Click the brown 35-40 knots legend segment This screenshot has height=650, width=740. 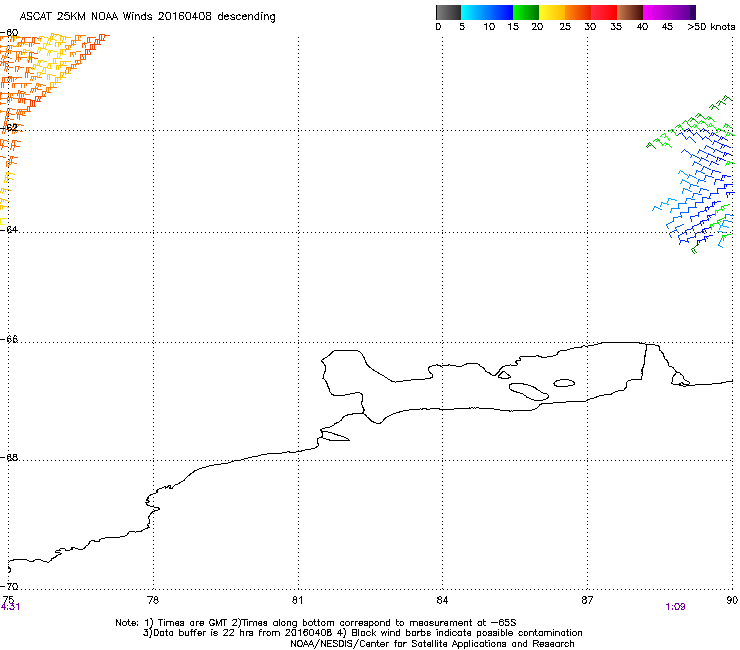630,12
